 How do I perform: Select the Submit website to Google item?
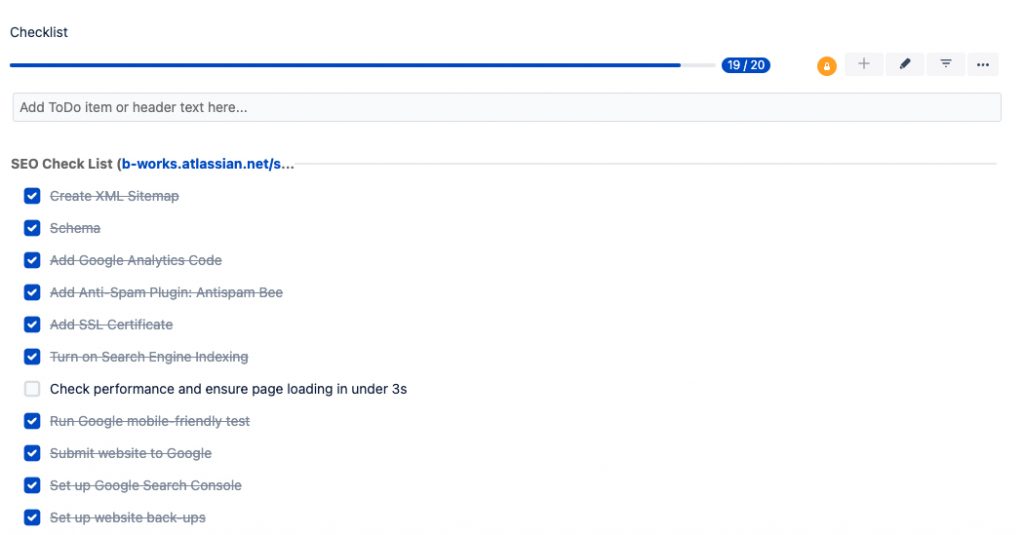(x=131, y=453)
